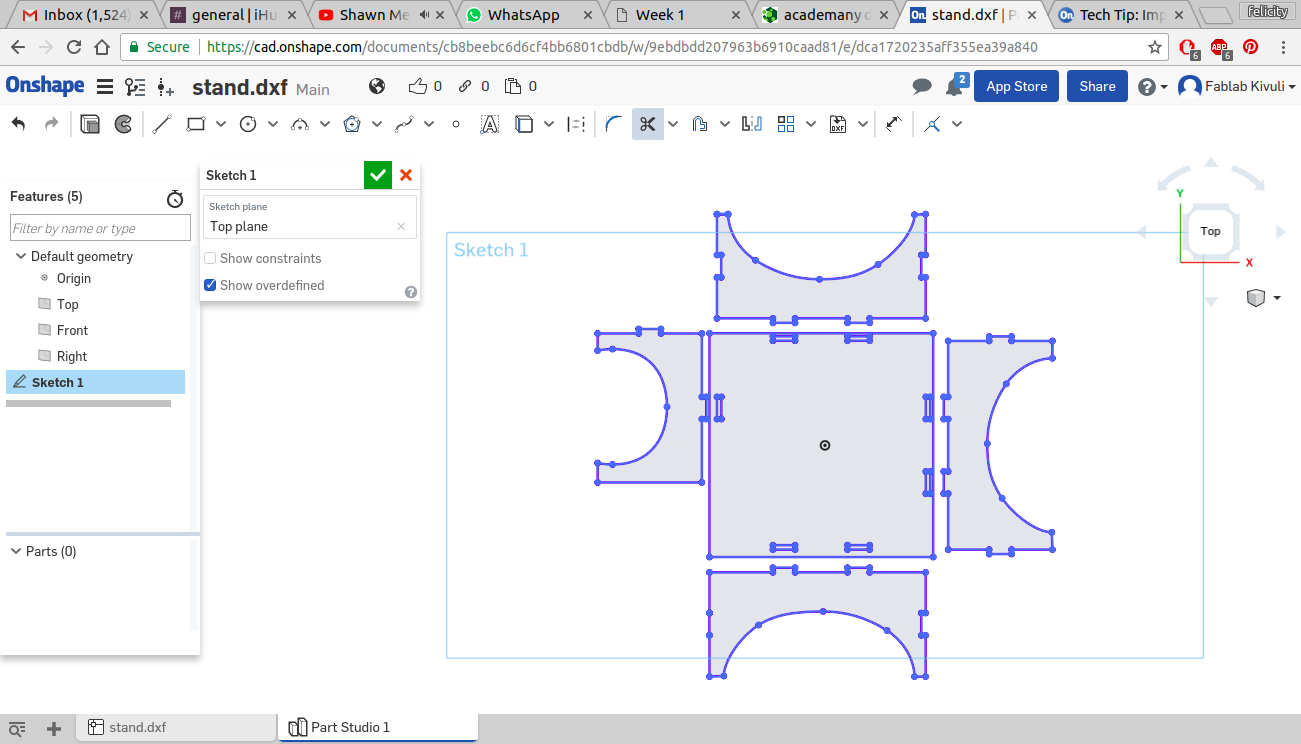The width and height of the screenshot is (1301, 744).
Task: Open rectangle tool dropdown arrow
Action: pos(221,124)
